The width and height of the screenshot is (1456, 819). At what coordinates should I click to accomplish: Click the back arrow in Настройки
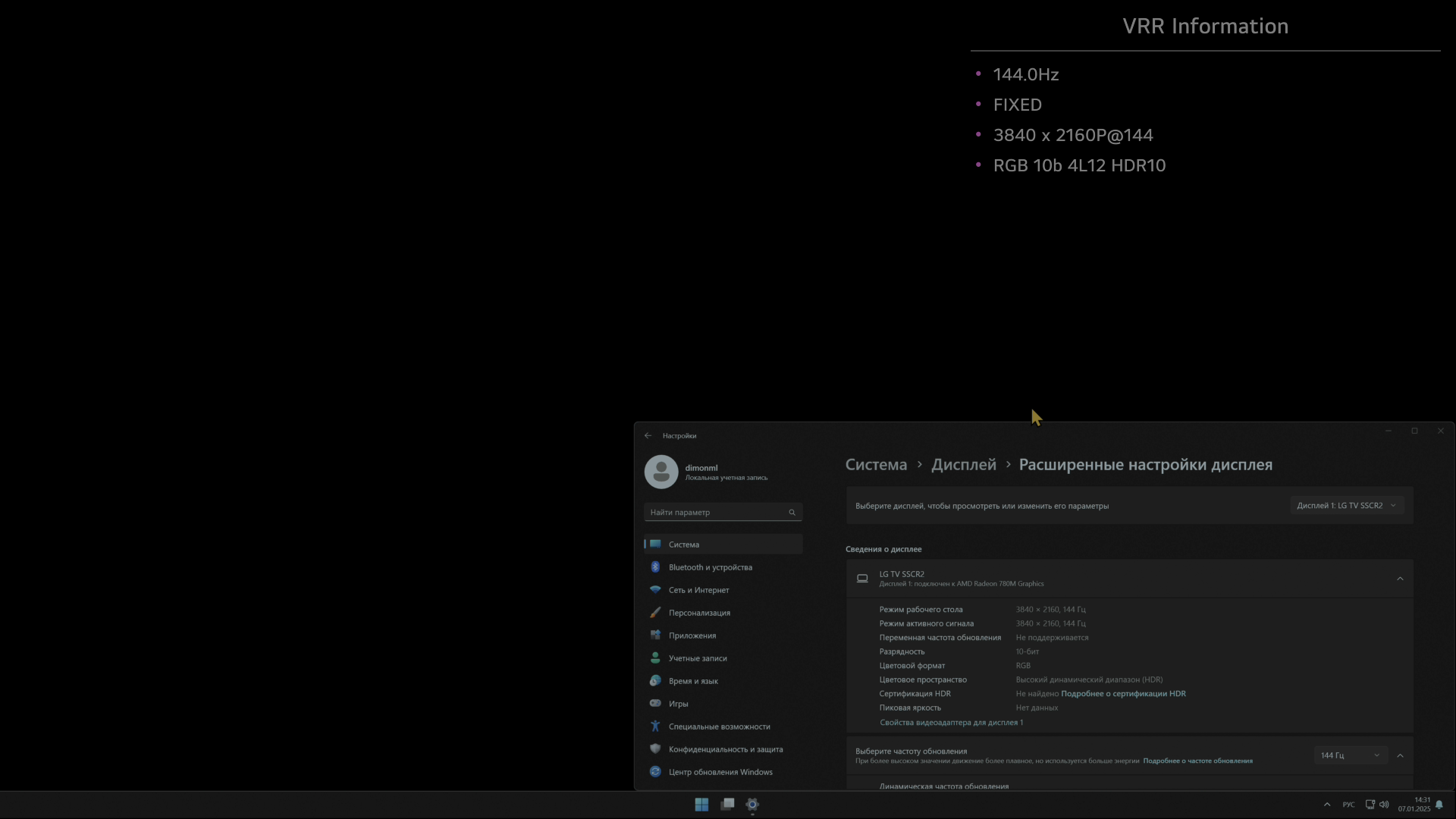click(648, 436)
